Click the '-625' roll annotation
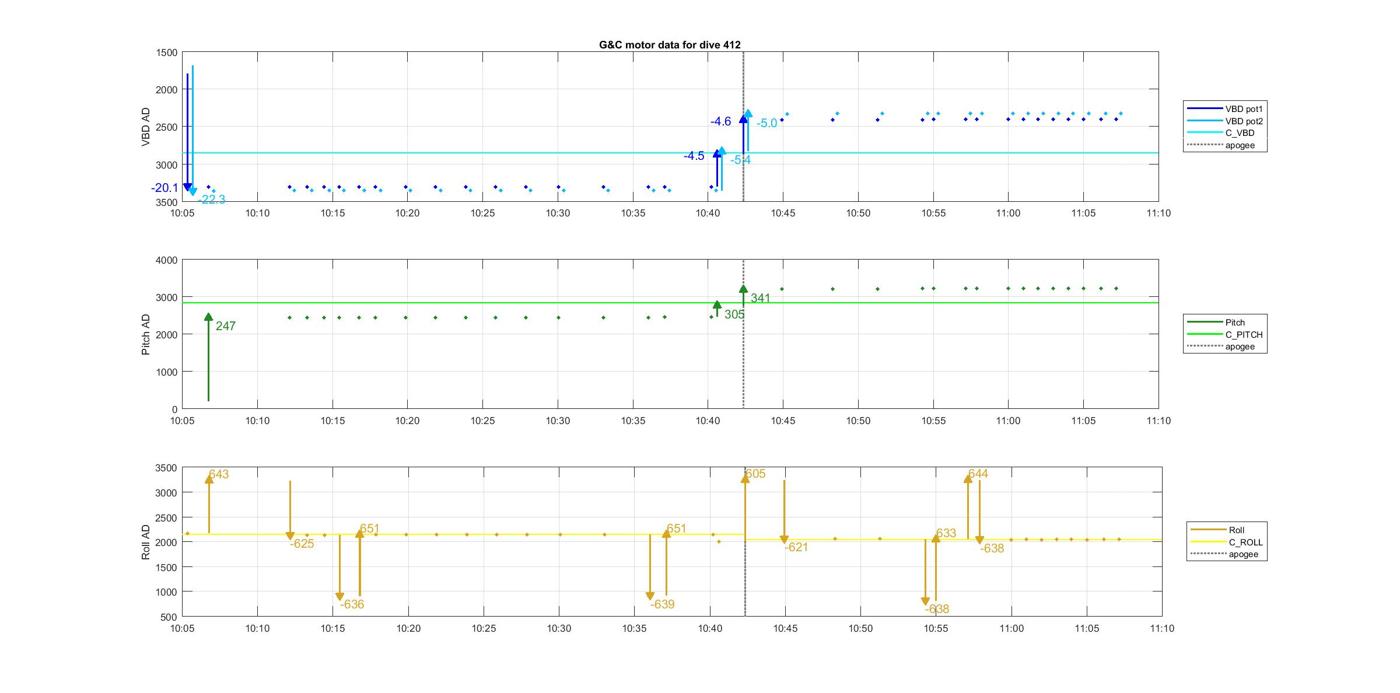Viewport: 1400px width, 693px height. pyautogui.click(x=302, y=544)
